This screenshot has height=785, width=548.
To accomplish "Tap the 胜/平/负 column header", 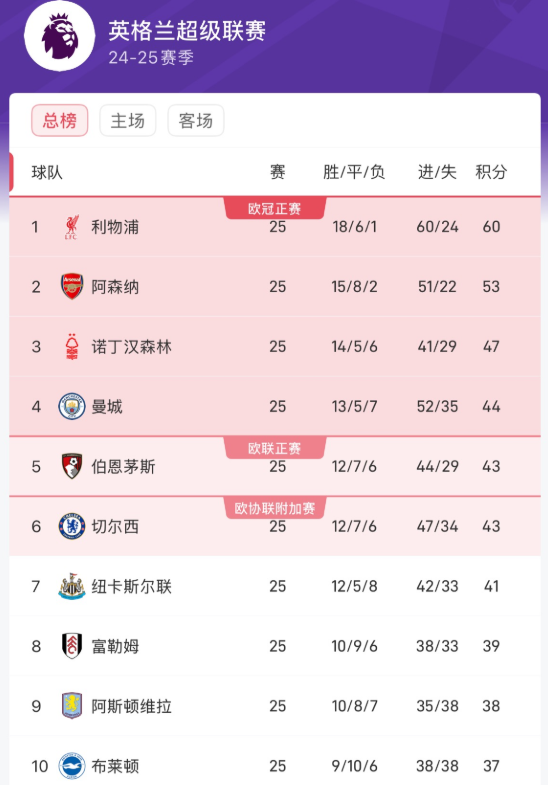I will 354,172.
